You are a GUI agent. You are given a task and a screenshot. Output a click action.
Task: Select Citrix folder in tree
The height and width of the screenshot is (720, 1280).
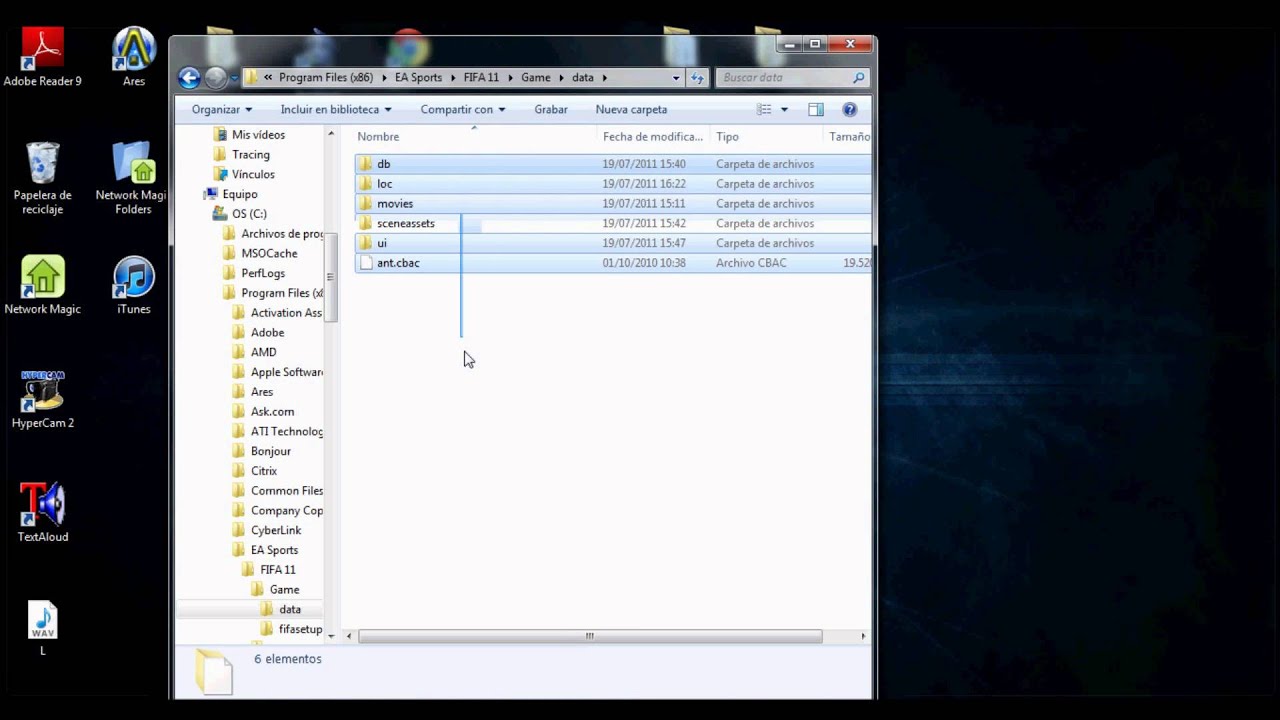tap(264, 471)
